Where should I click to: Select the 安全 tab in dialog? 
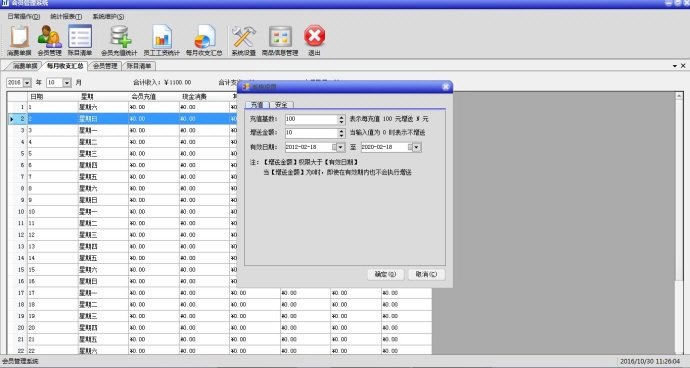click(281, 105)
